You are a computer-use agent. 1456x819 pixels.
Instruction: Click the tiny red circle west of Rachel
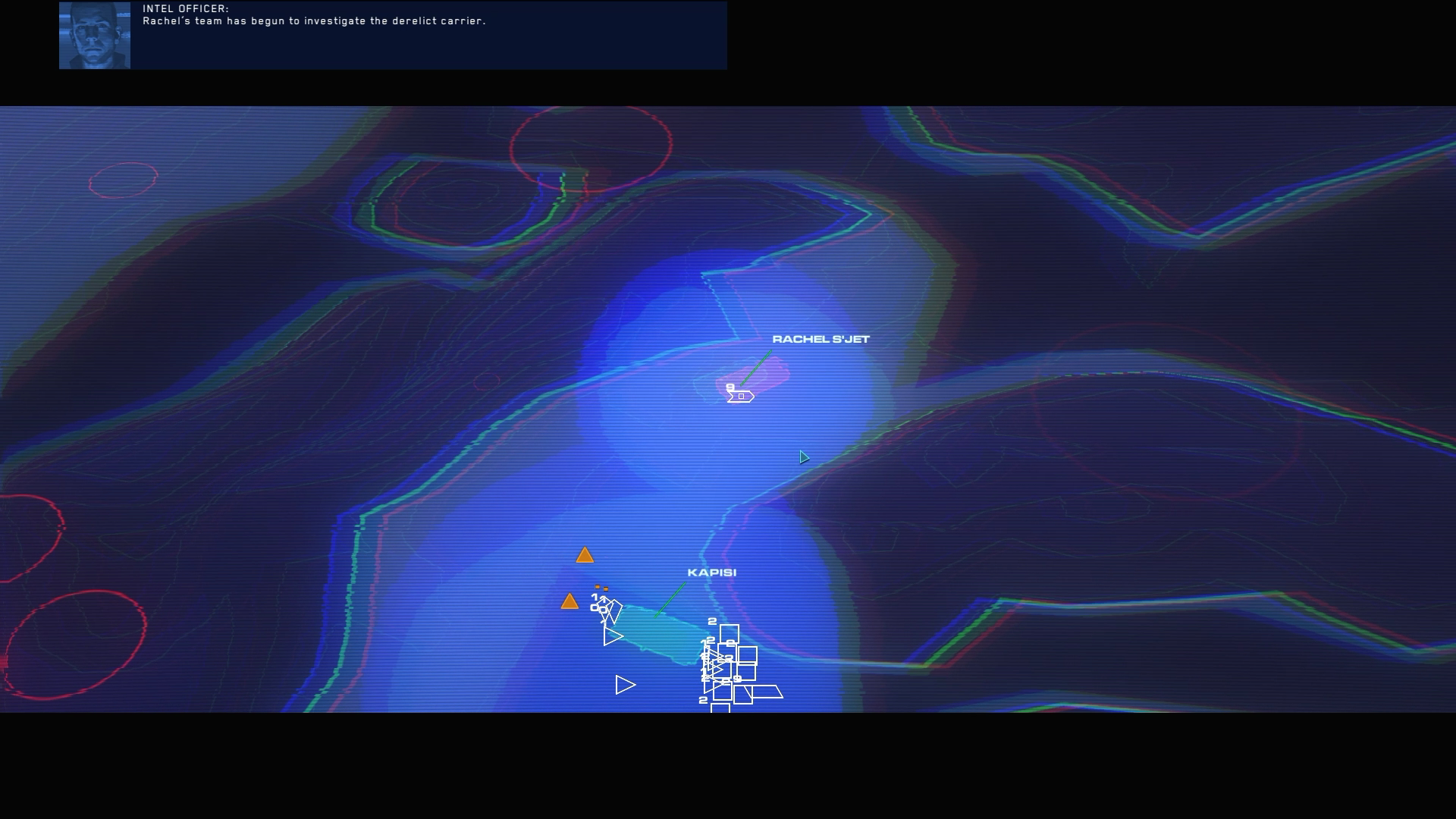coord(486,381)
